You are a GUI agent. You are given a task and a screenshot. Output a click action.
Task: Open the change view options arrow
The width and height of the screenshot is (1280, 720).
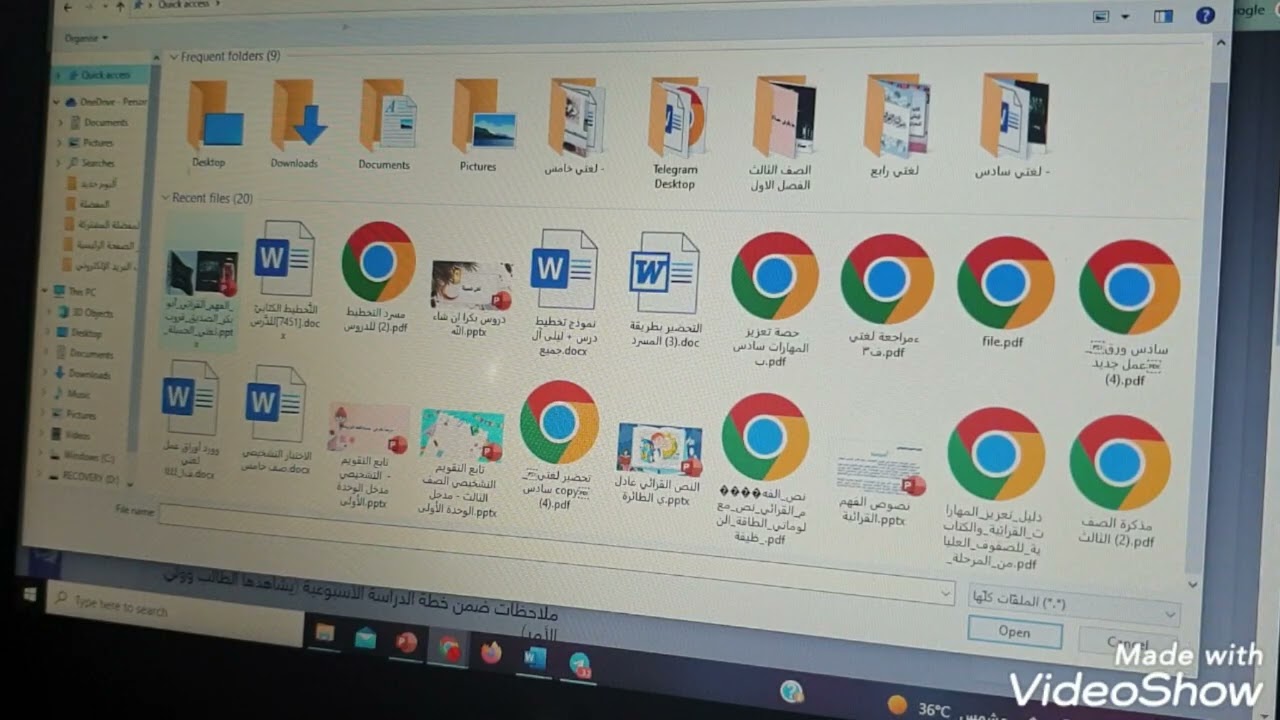[1125, 16]
